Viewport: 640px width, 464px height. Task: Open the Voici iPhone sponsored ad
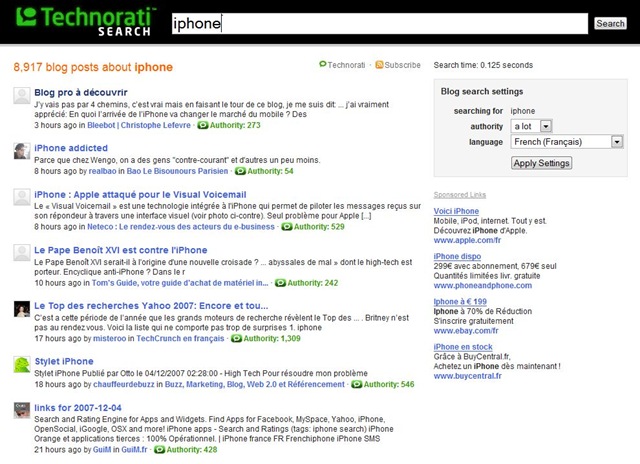coord(456,211)
